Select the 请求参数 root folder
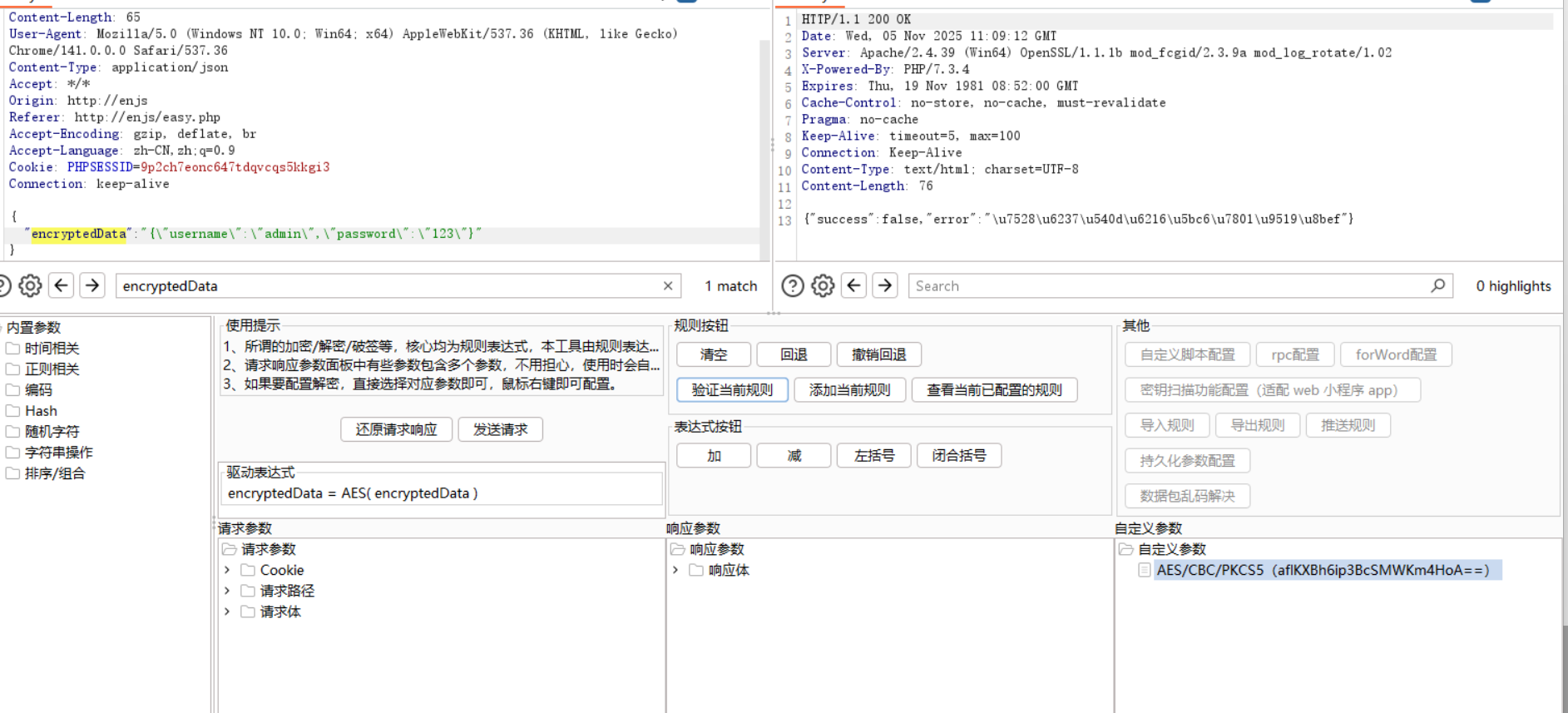1568x713 pixels. tap(260, 549)
